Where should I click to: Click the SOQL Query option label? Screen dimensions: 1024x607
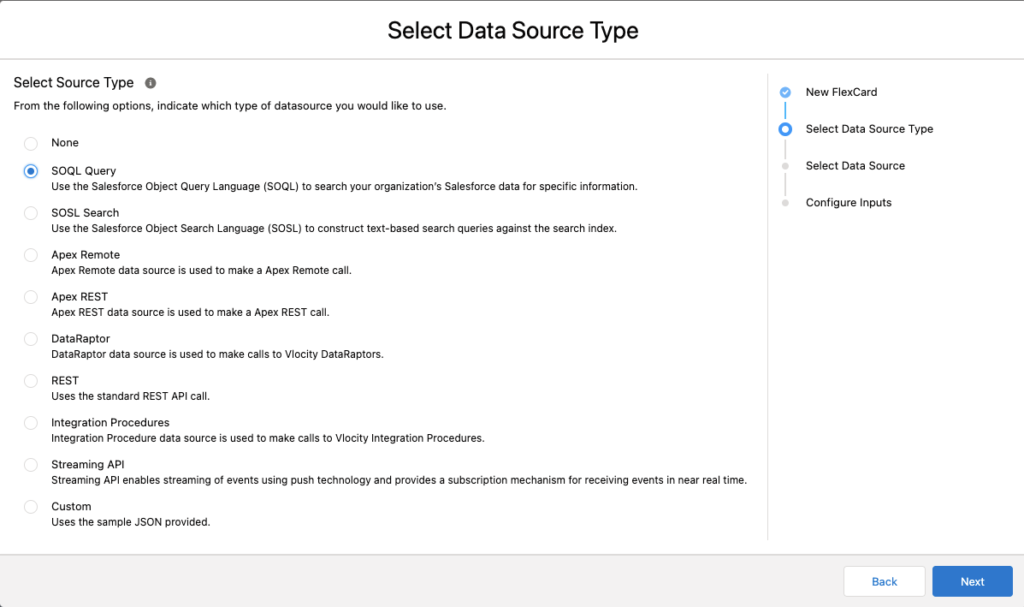[84, 171]
